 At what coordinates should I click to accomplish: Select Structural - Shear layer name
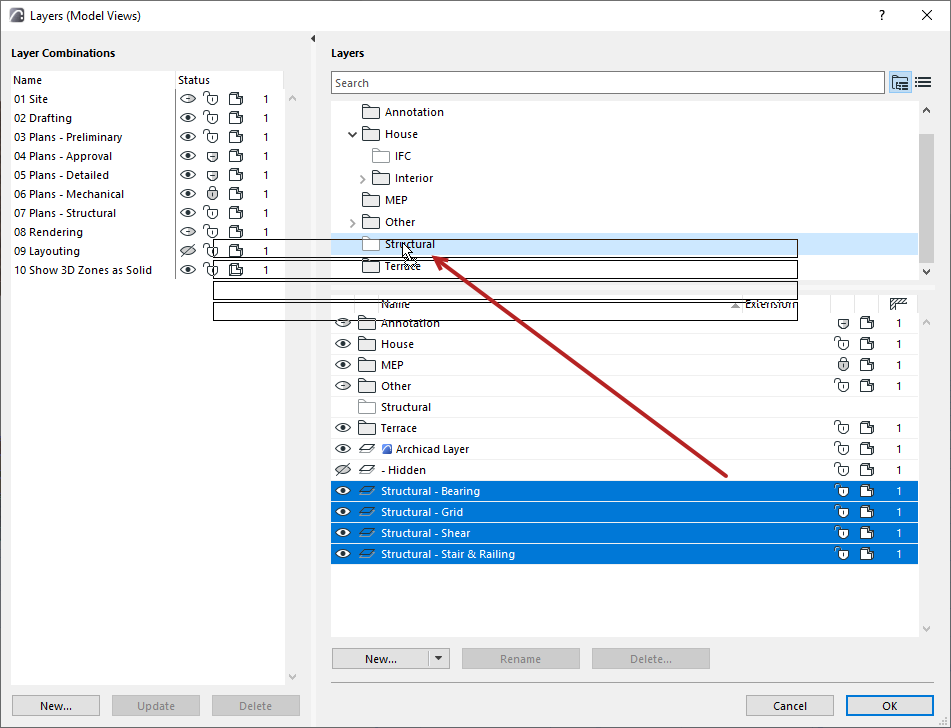426,533
